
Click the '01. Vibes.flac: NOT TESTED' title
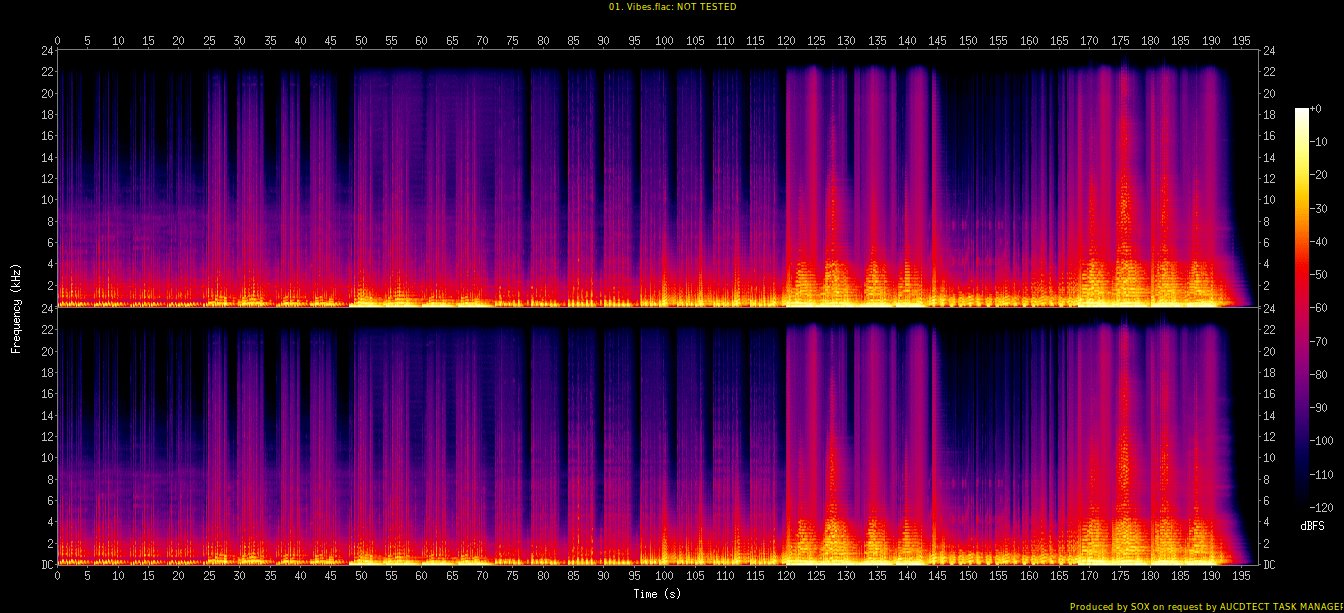[x=672, y=7]
